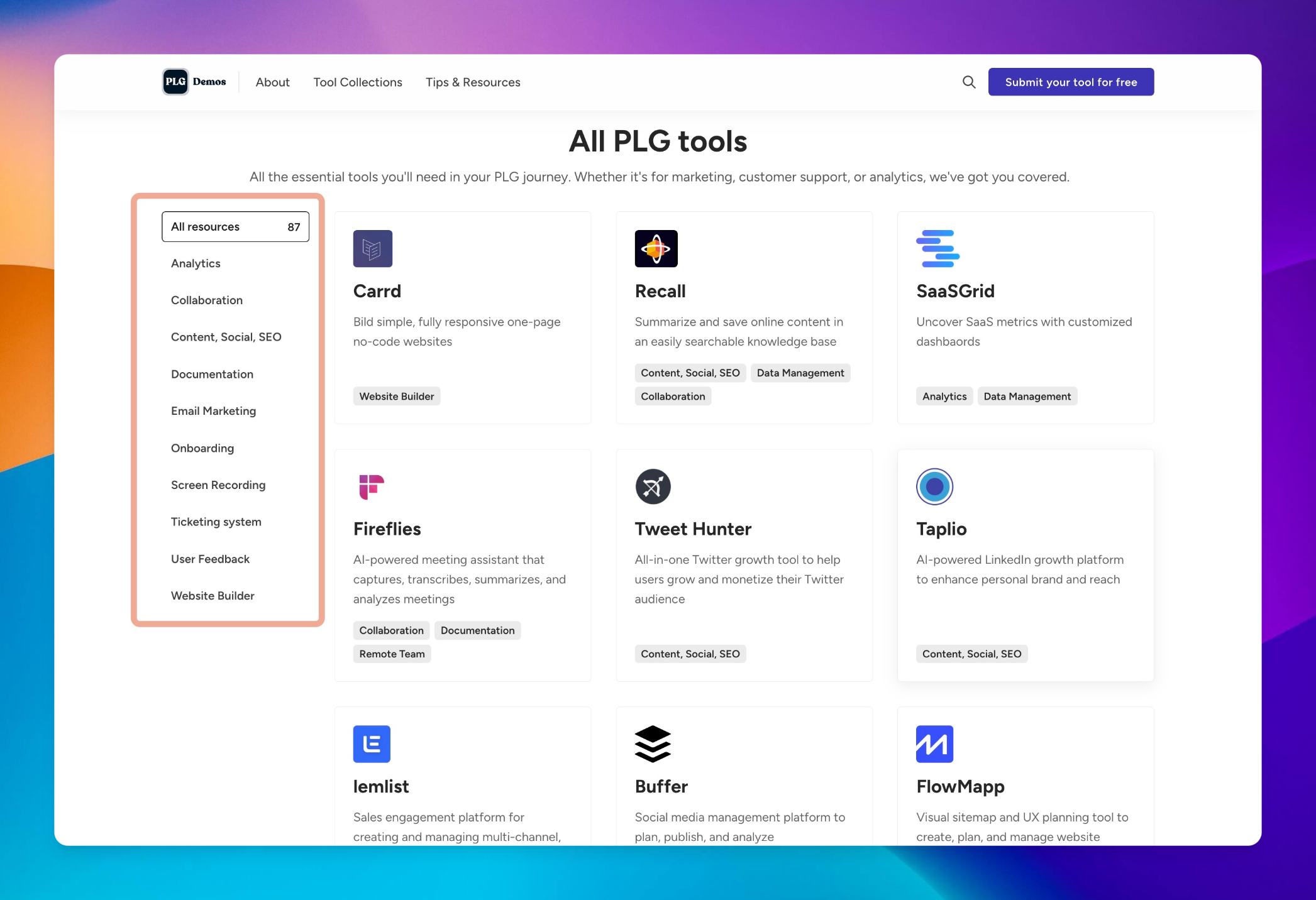The image size is (1316, 900).
Task: Click the Buffer logo icon
Action: click(653, 744)
